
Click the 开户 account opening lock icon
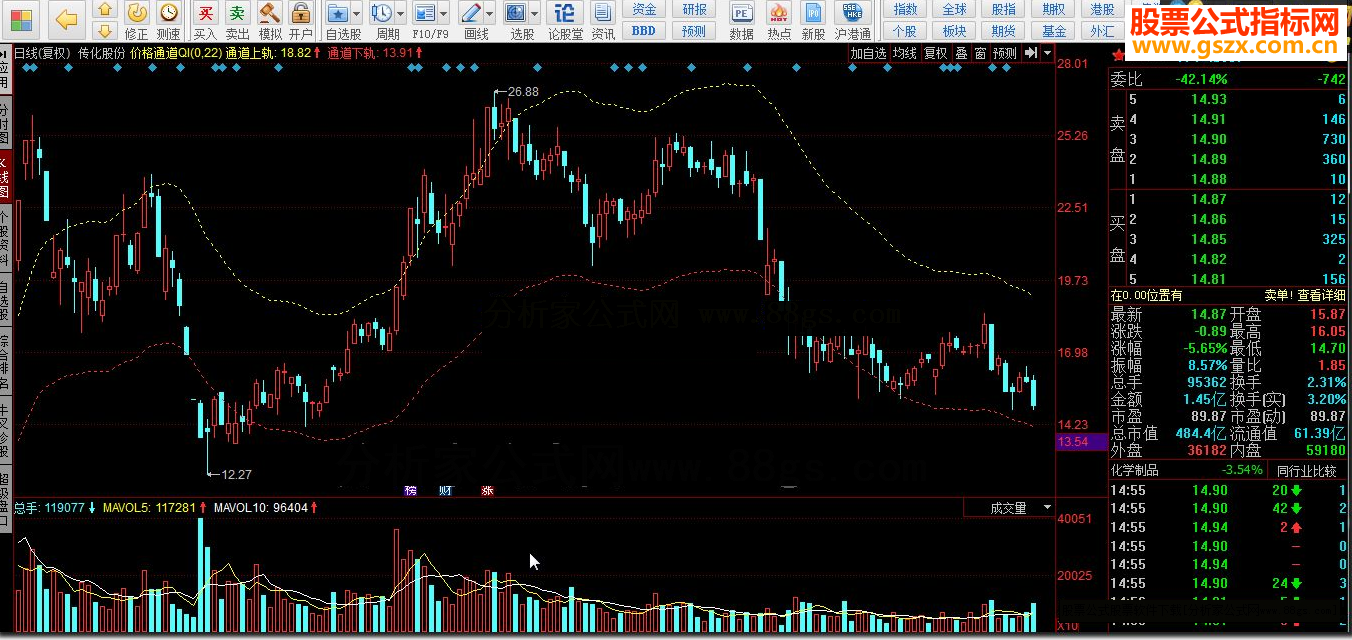300,13
